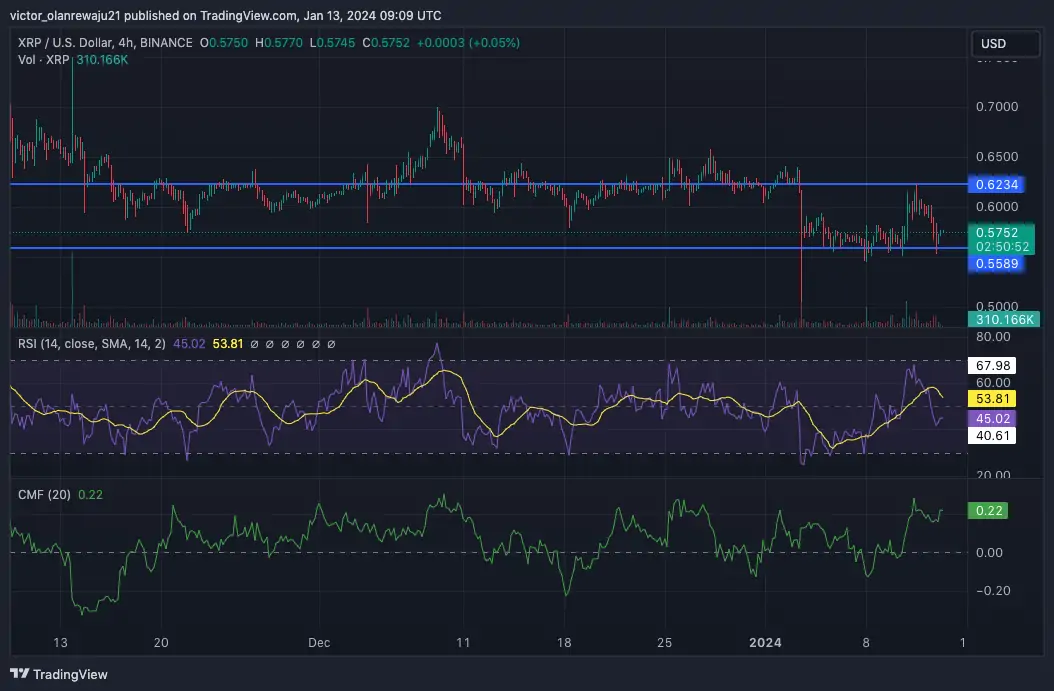This screenshot has height=691, width=1054.
Task: Click the 67.98 RSI axis label
Action: click(x=992, y=366)
